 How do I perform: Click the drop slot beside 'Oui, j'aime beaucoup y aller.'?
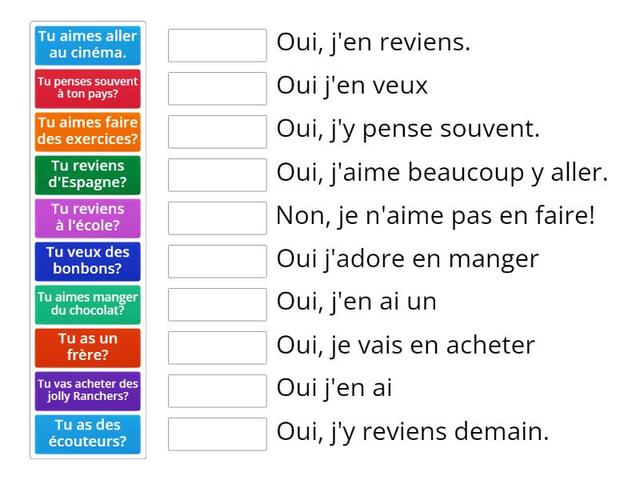click(217, 175)
